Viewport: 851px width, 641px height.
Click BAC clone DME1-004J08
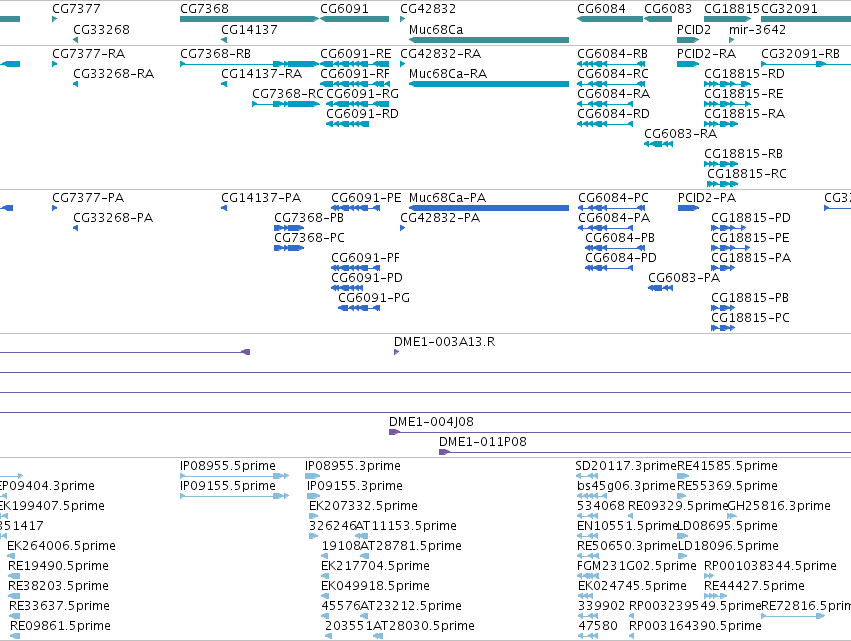[620, 432]
